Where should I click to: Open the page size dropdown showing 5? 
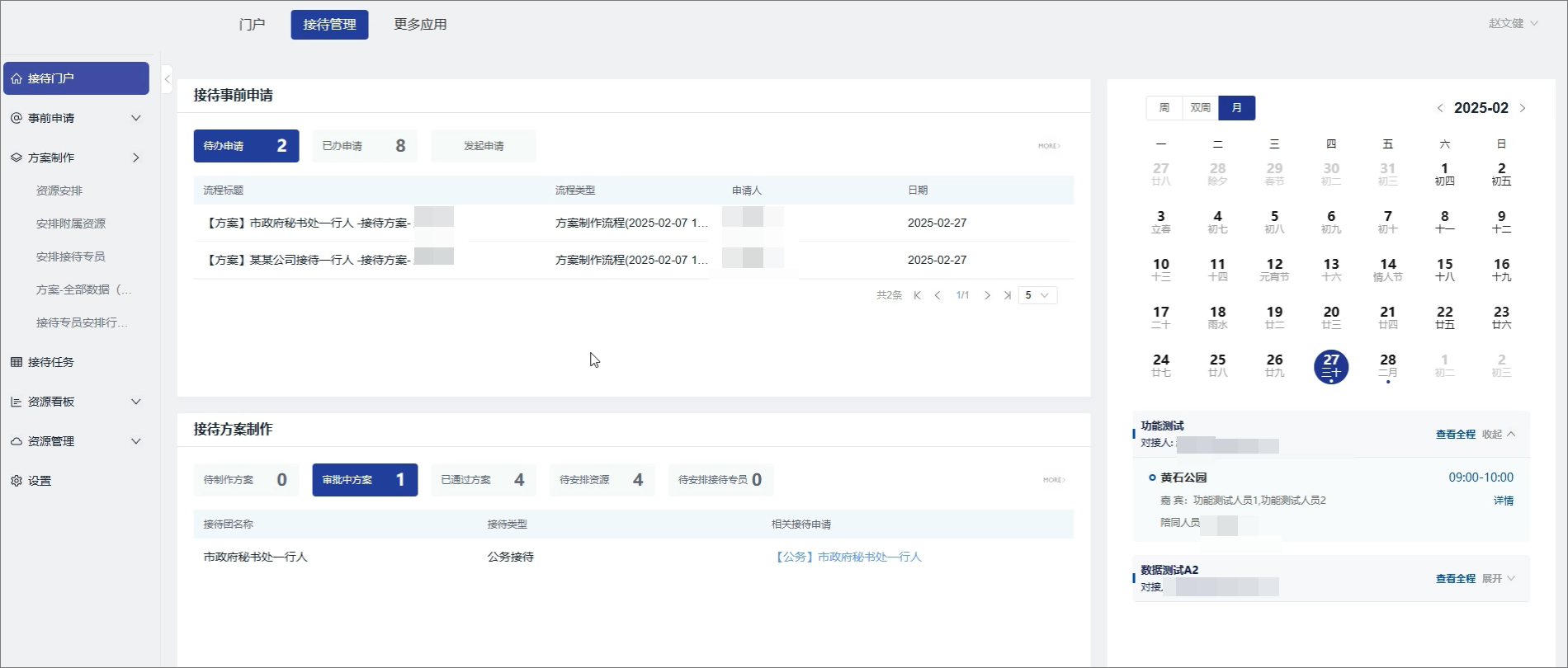(x=1037, y=295)
